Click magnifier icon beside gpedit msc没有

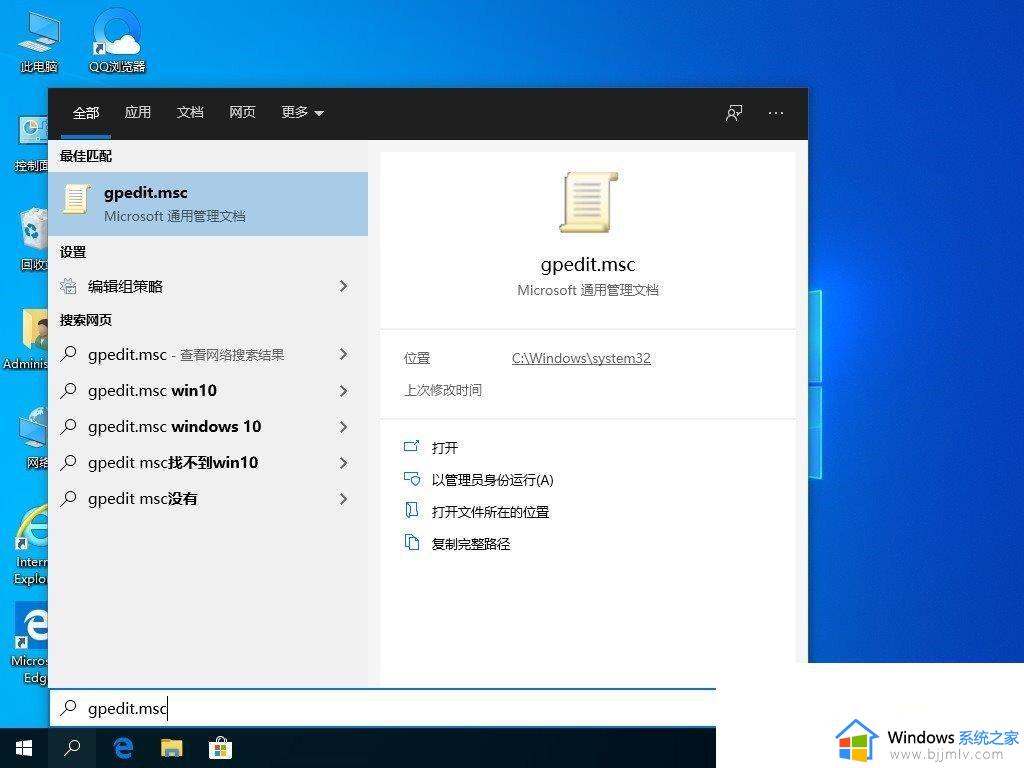point(69,498)
